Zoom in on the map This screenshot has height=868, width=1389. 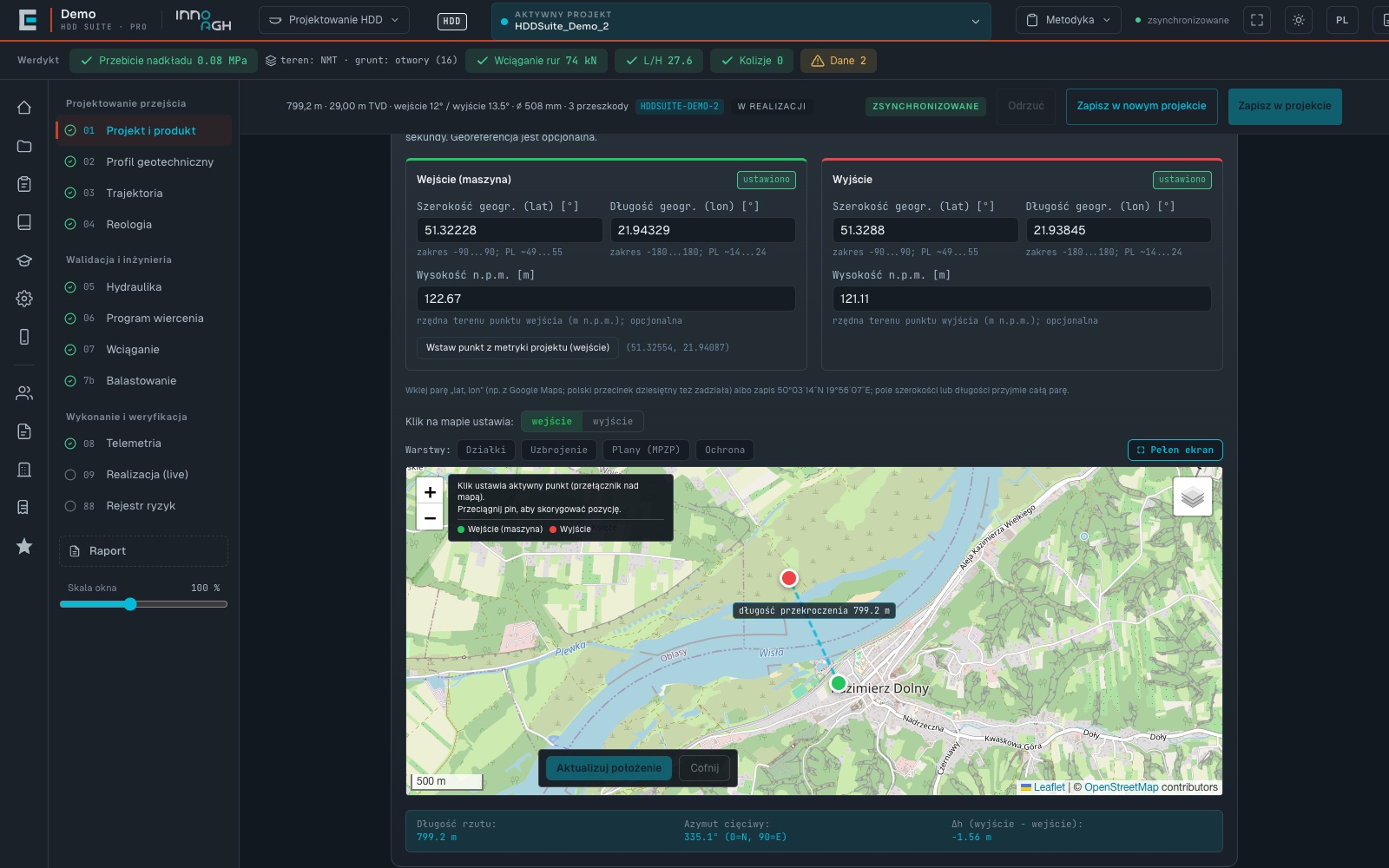[x=430, y=492]
